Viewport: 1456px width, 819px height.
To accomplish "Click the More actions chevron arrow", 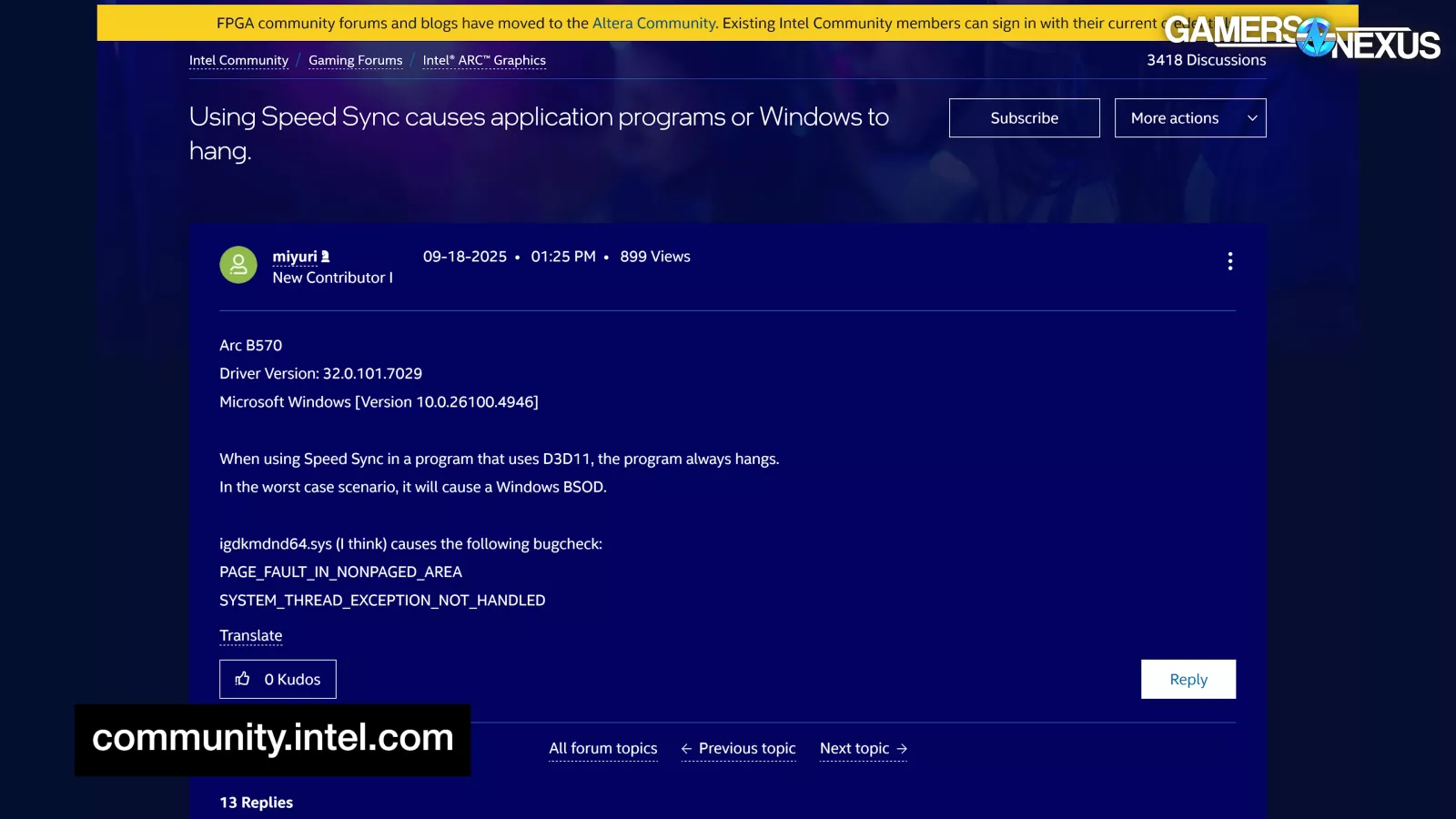I will tap(1252, 118).
